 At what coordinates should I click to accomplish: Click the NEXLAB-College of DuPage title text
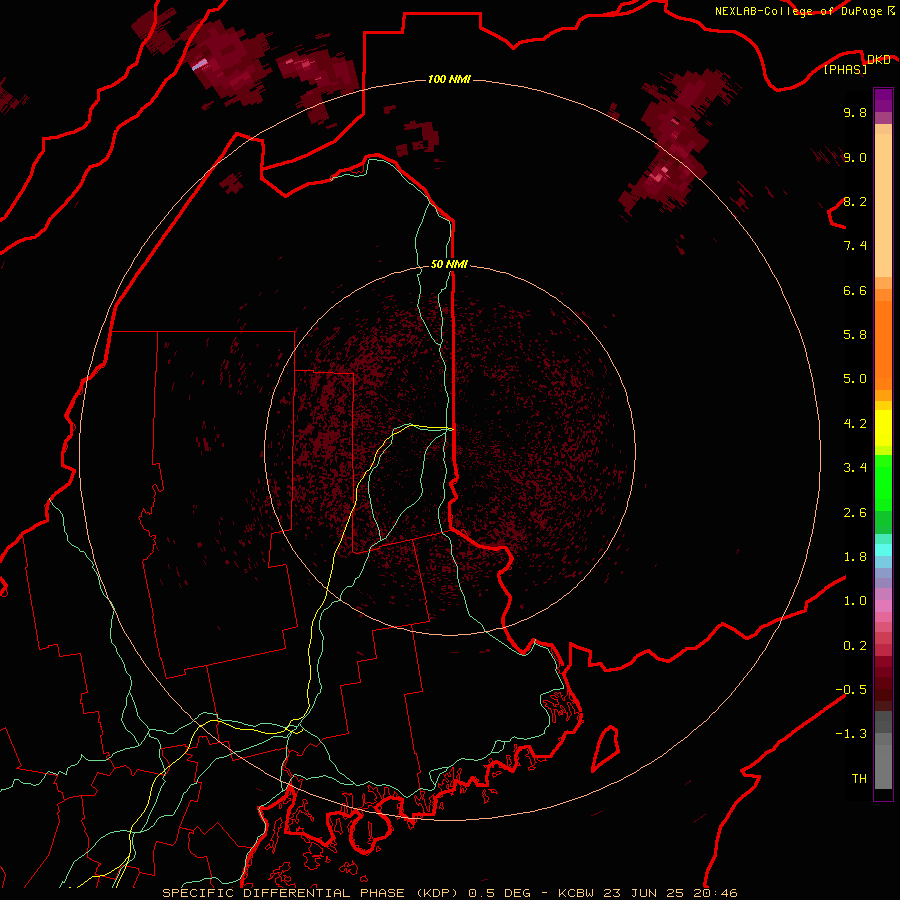pyautogui.click(x=798, y=11)
